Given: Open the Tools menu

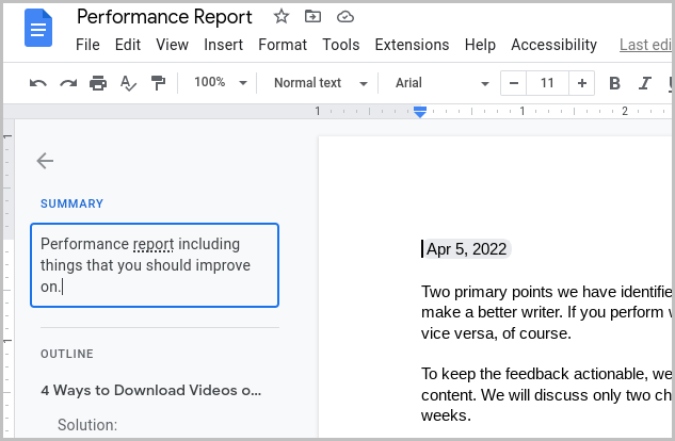Looking at the screenshot, I should point(341,44).
